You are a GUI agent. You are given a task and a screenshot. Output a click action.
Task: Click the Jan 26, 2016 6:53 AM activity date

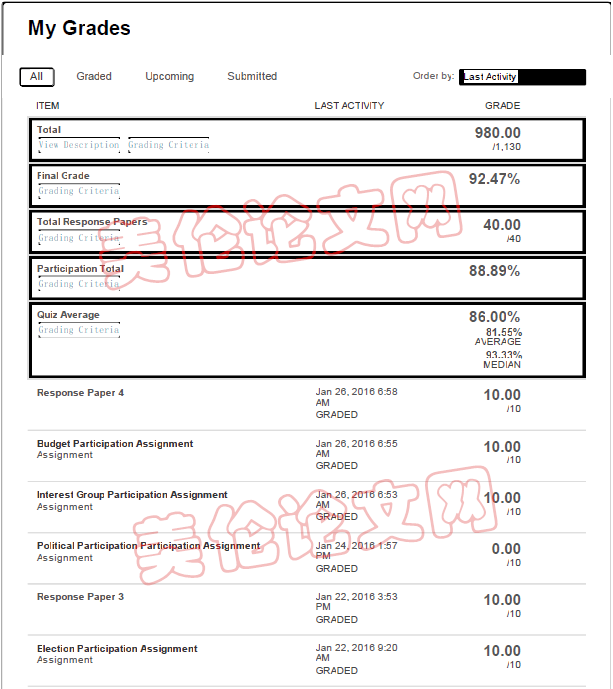(x=356, y=500)
